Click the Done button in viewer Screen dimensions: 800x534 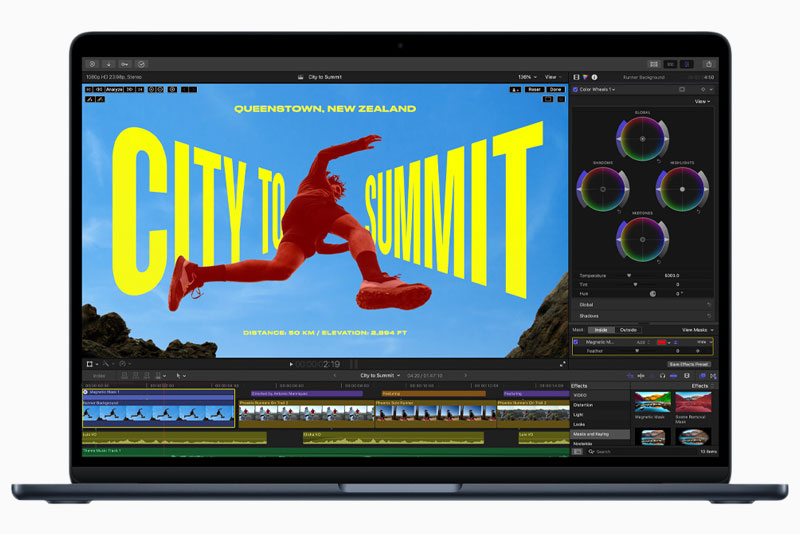pos(555,89)
